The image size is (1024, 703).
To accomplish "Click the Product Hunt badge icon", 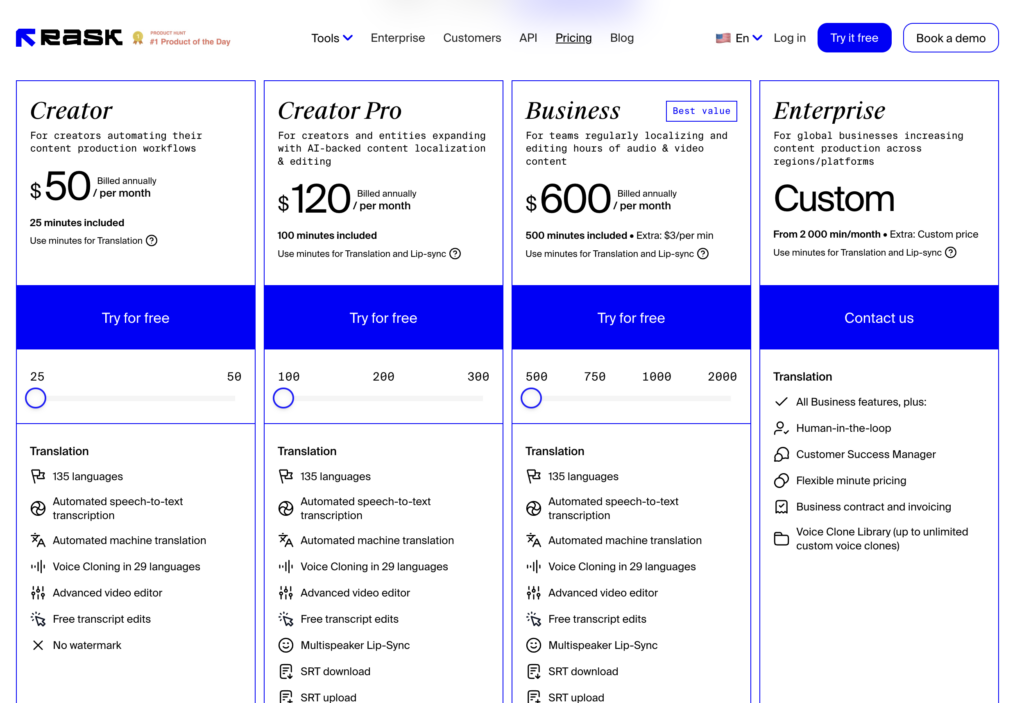I will 138,38.
